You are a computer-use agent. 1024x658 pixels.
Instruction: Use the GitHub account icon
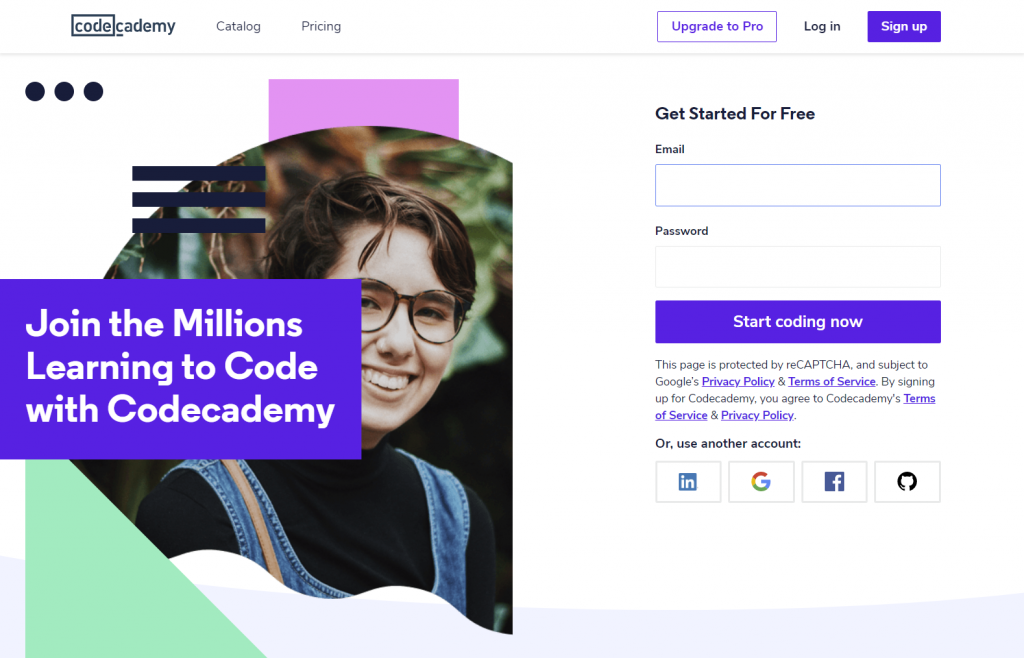click(907, 482)
